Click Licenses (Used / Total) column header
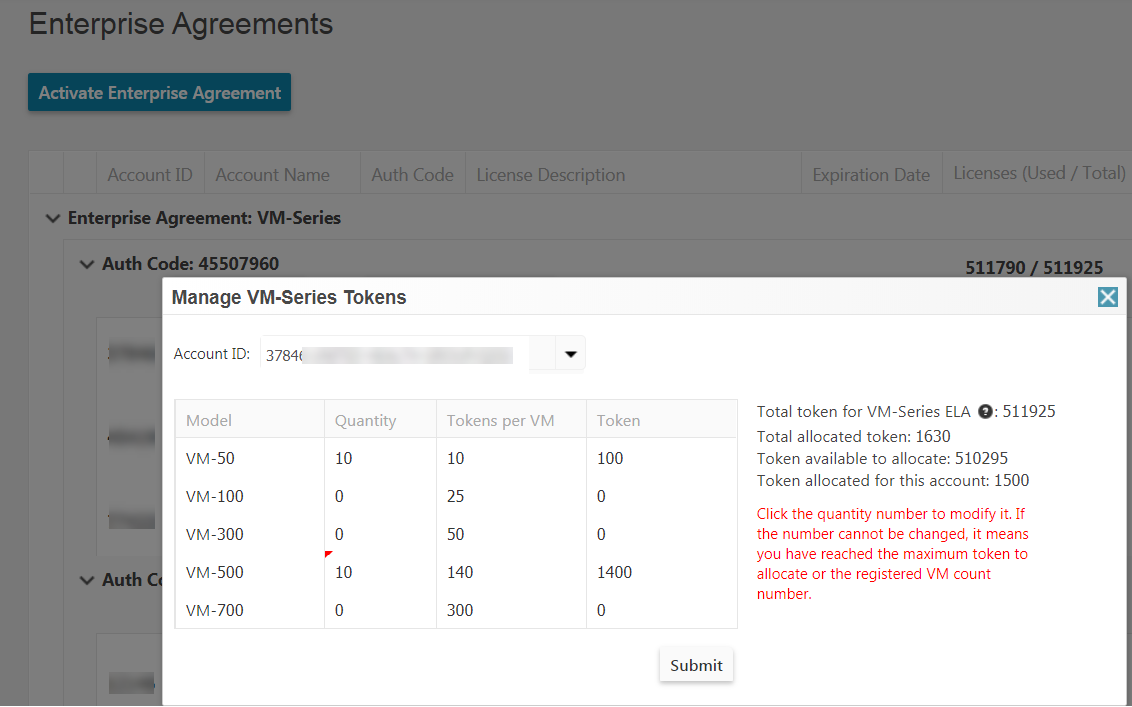 [x=1039, y=173]
